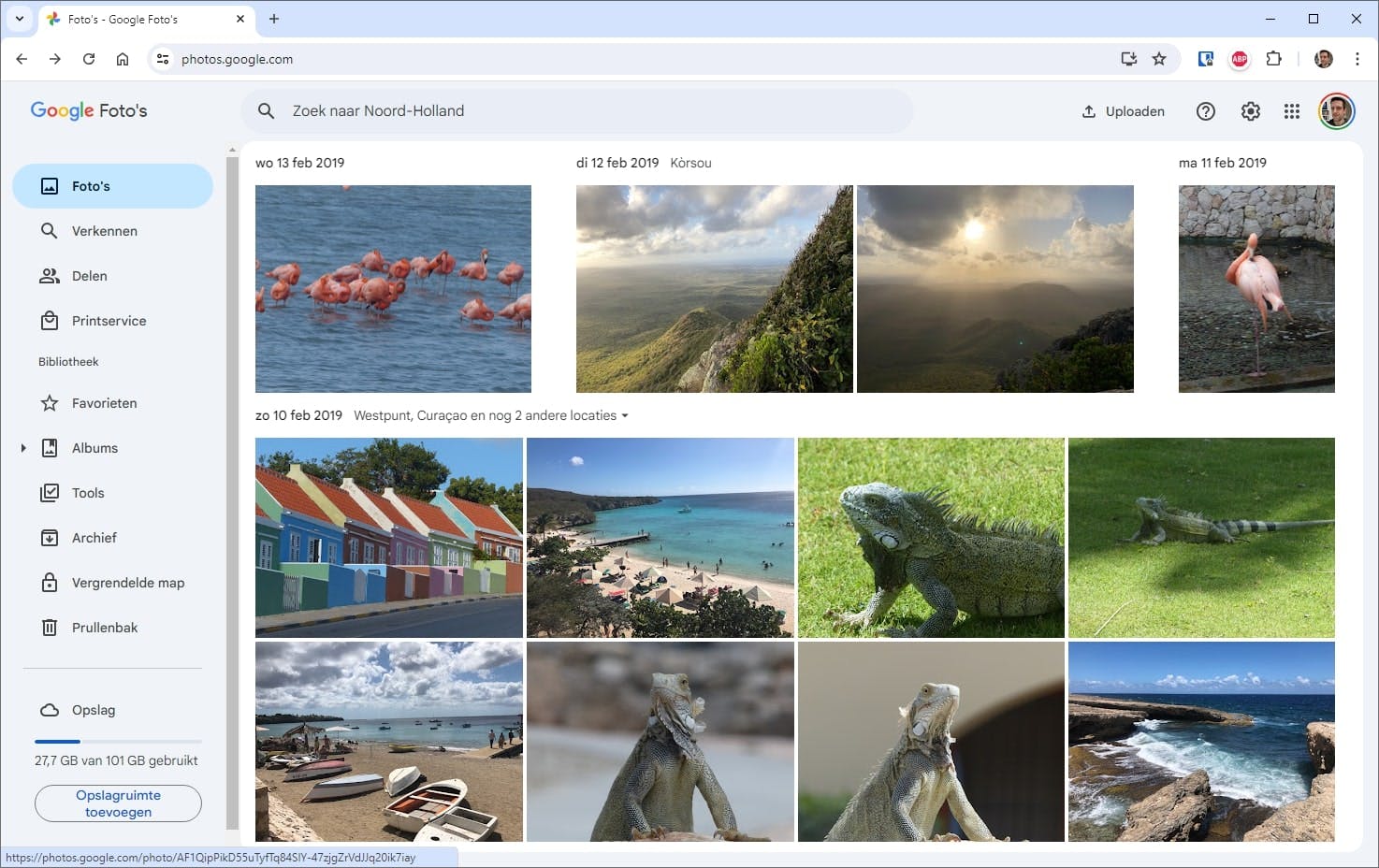Screen dimensions: 1379x868
Task: Open the Prullenbak menu item
Action: (x=112, y=628)
